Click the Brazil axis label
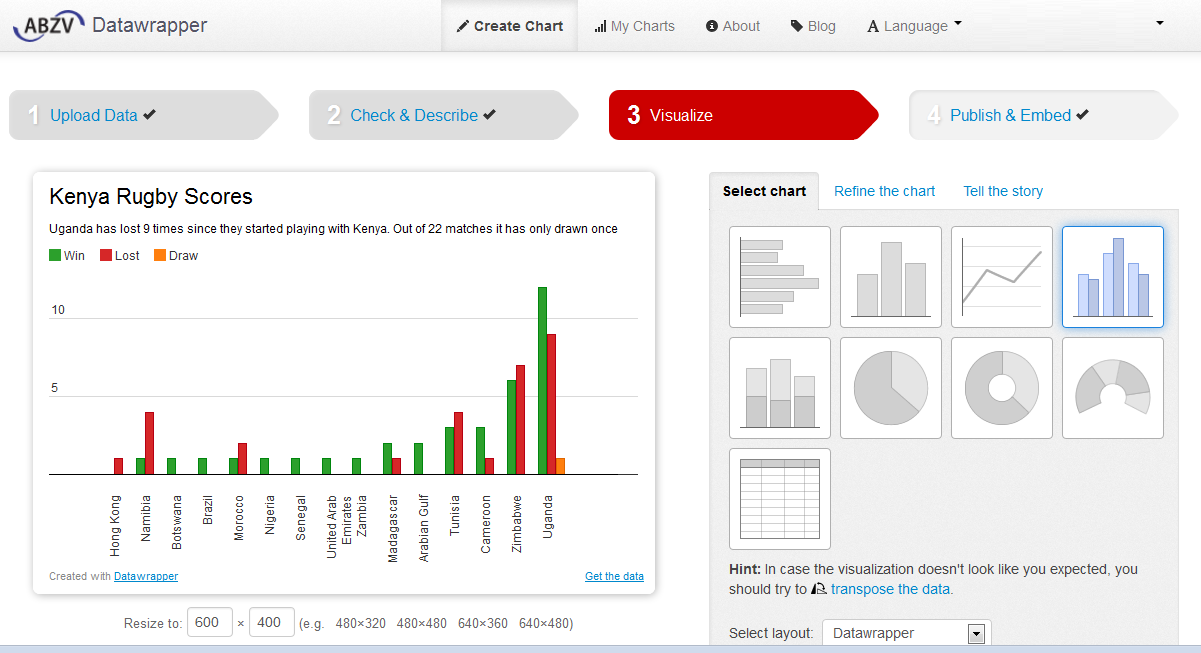The height and width of the screenshot is (653, 1201). point(208,510)
